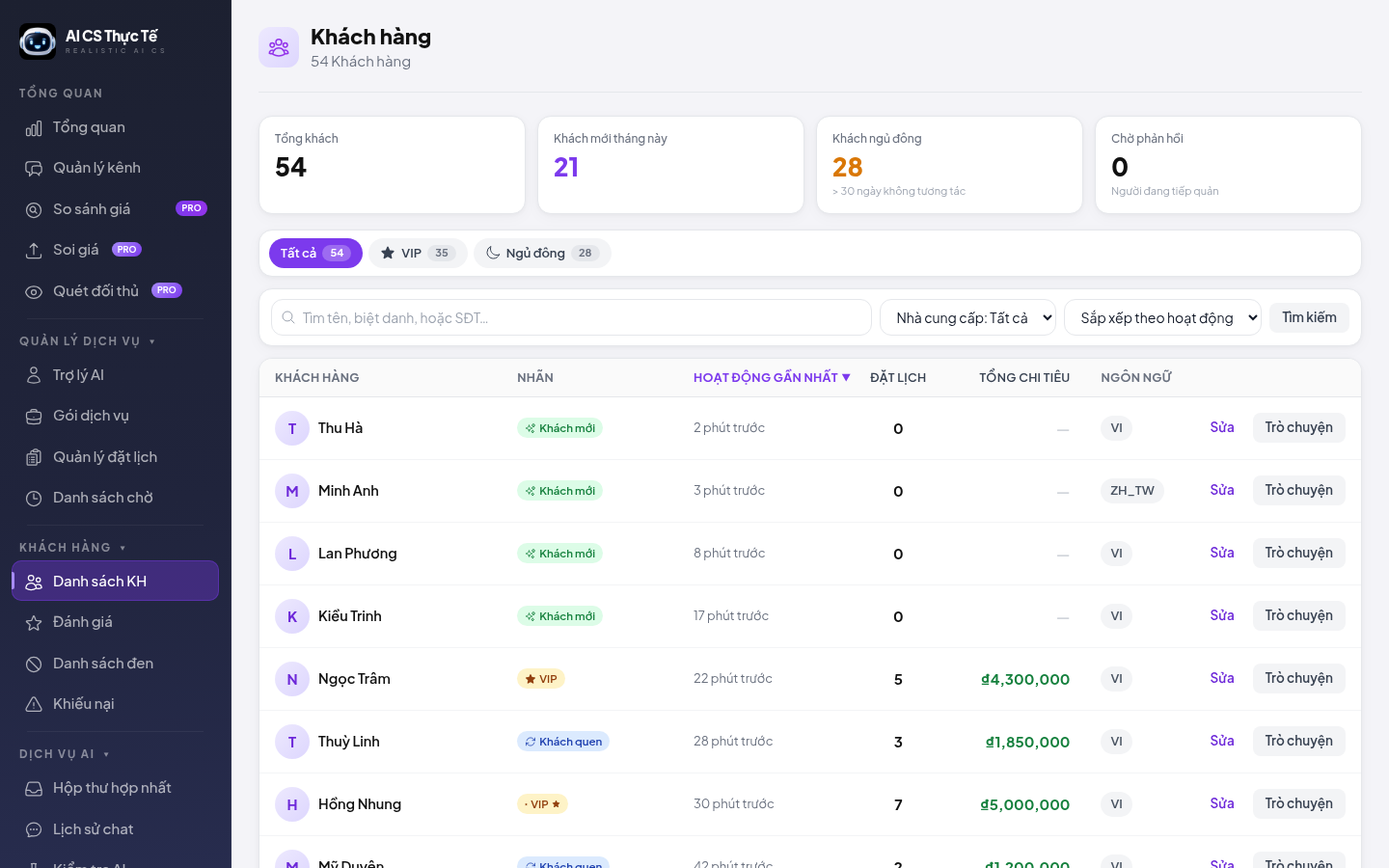Click the Đánh giá star icon
Viewport: 1389px width, 868px height.
tap(34, 623)
